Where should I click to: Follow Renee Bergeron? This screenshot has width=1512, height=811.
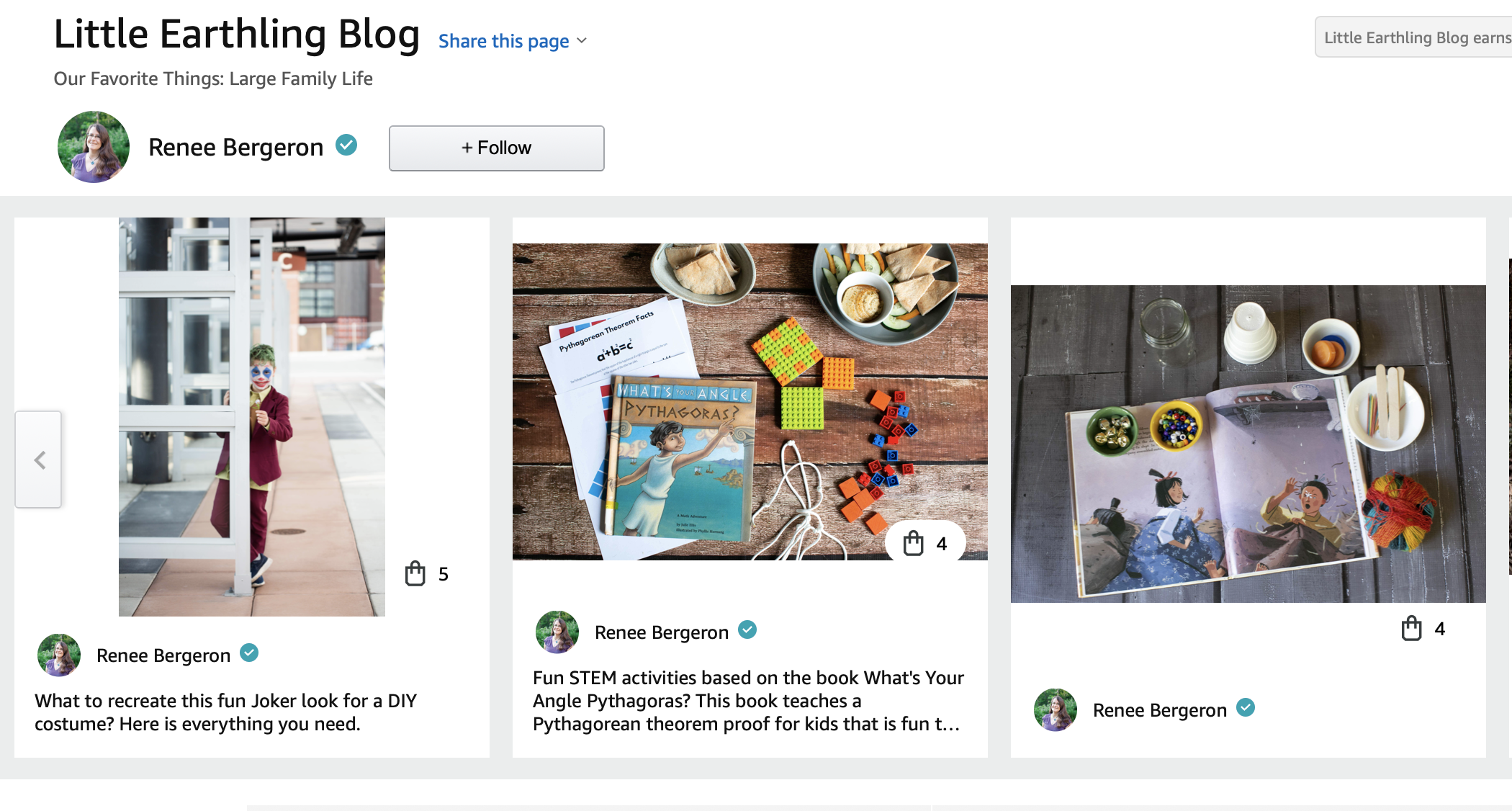(497, 148)
